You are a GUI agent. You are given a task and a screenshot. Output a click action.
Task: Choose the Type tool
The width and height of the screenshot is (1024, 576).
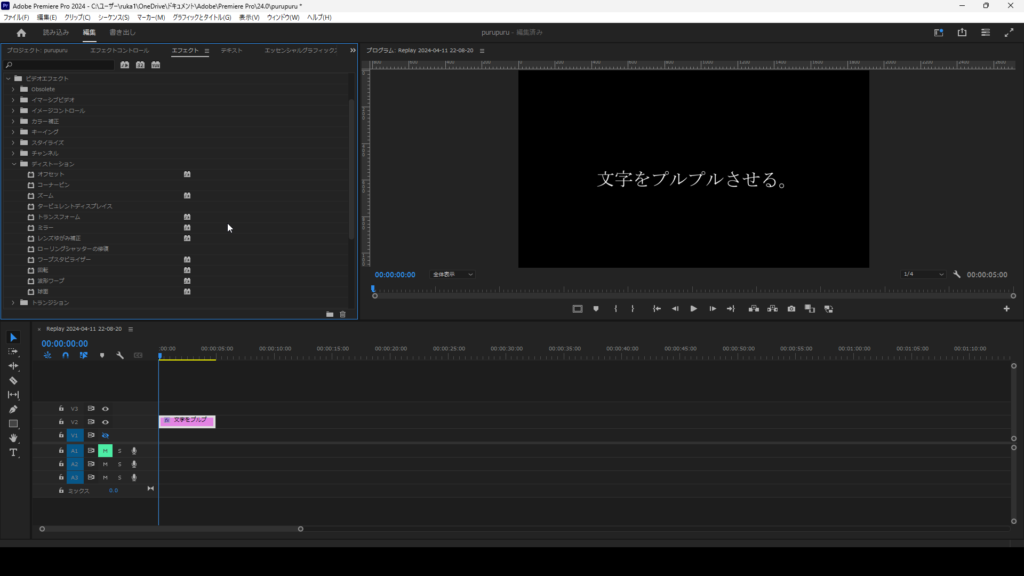point(13,453)
